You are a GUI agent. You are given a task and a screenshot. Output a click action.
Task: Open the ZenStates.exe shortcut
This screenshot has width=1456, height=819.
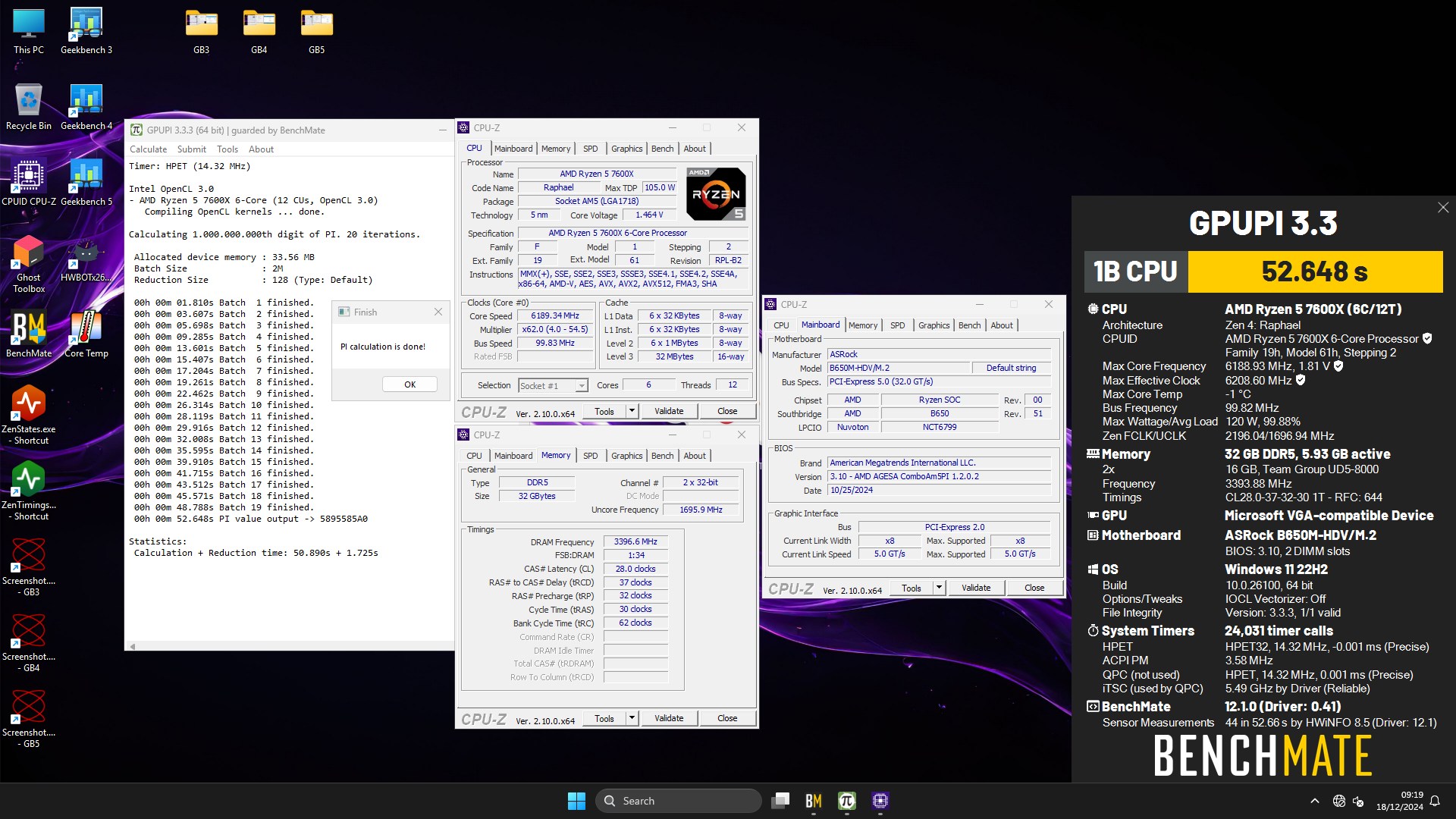coord(29,415)
